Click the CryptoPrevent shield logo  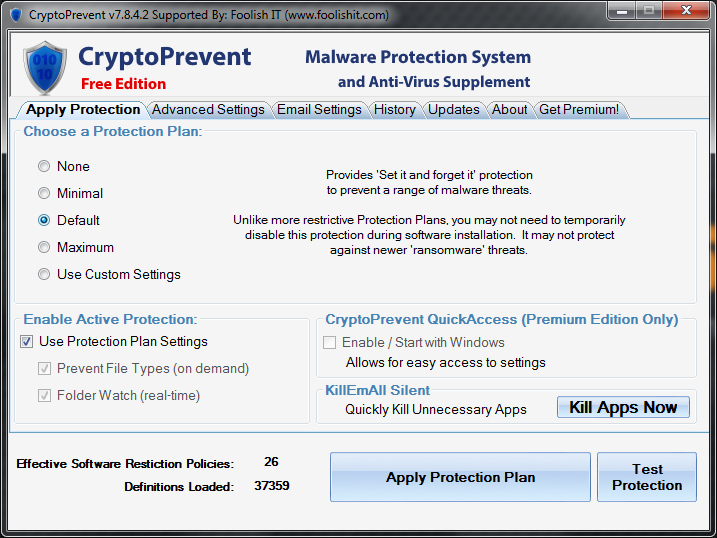tap(44, 68)
